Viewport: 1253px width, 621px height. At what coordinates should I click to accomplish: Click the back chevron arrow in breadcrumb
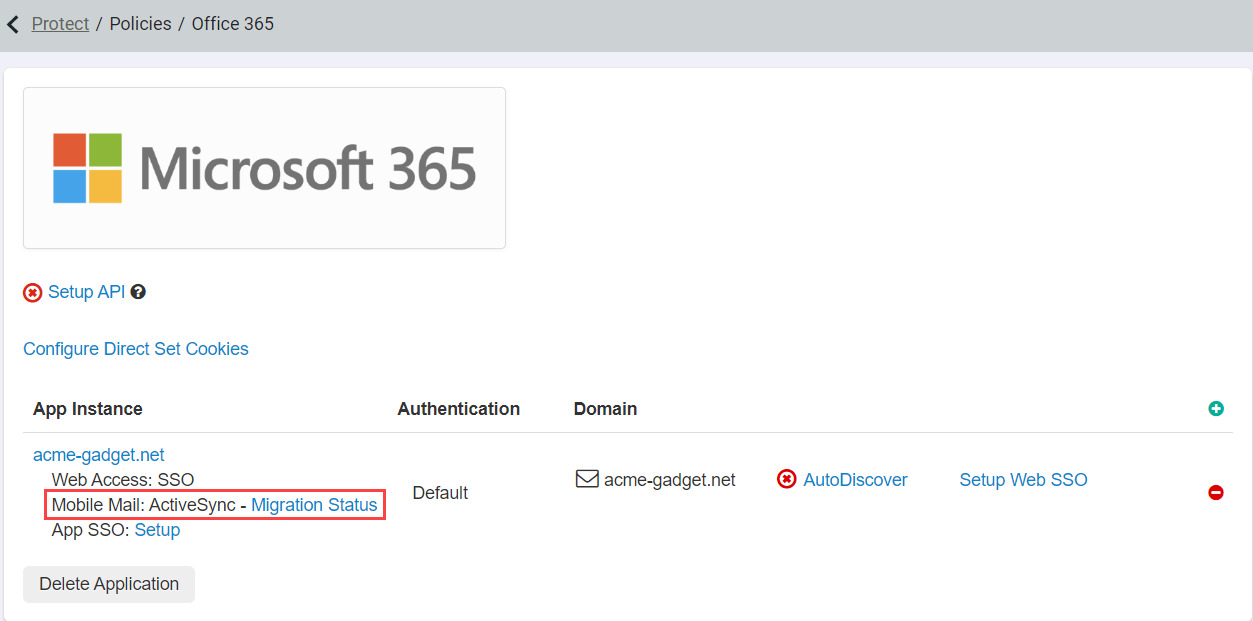point(13,24)
